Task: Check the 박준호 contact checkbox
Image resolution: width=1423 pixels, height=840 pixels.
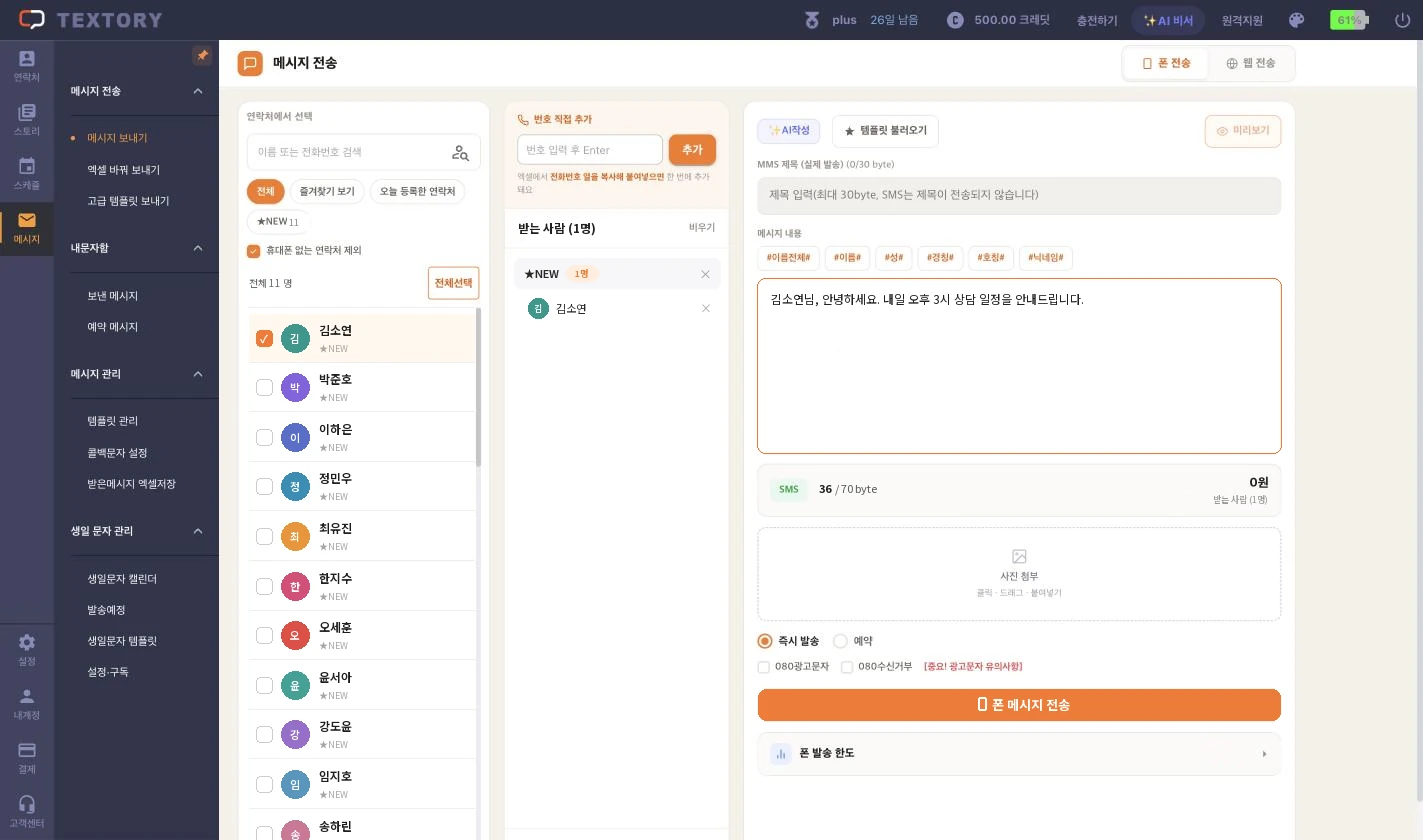Action: (265, 387)
